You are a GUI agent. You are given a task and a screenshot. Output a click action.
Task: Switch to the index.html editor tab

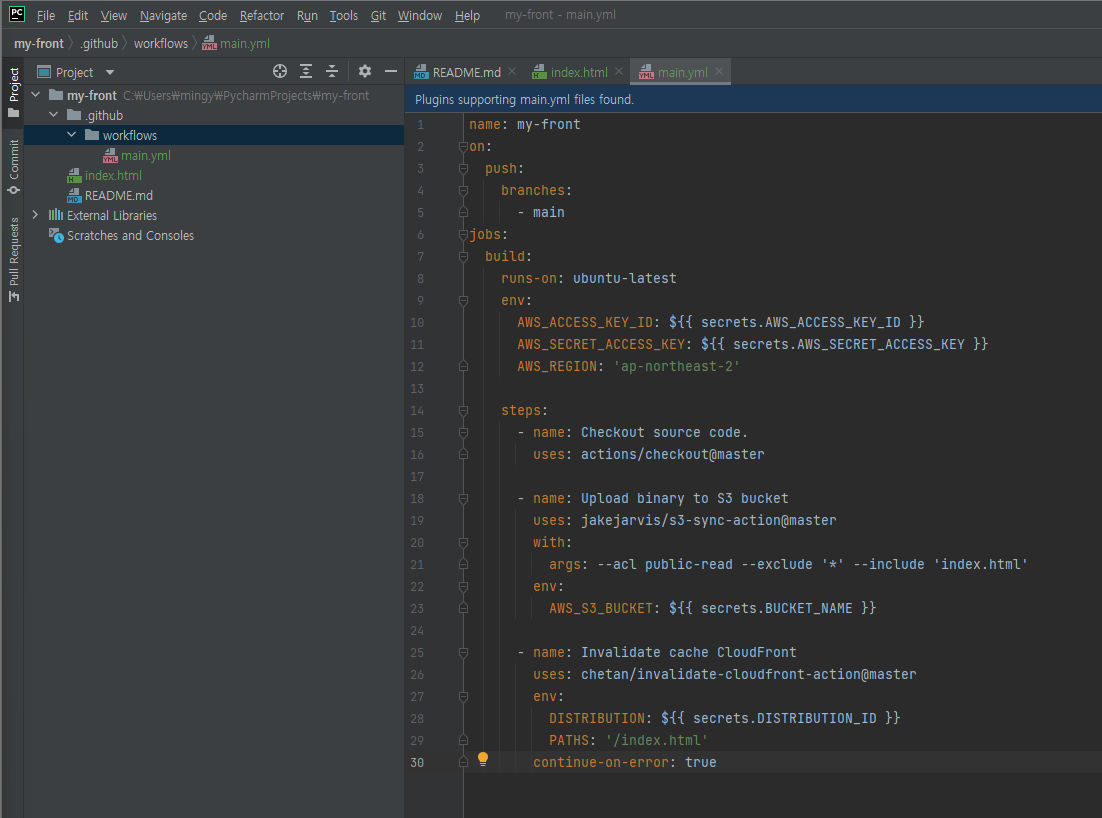pyautogui.click(x=578, y=72)
